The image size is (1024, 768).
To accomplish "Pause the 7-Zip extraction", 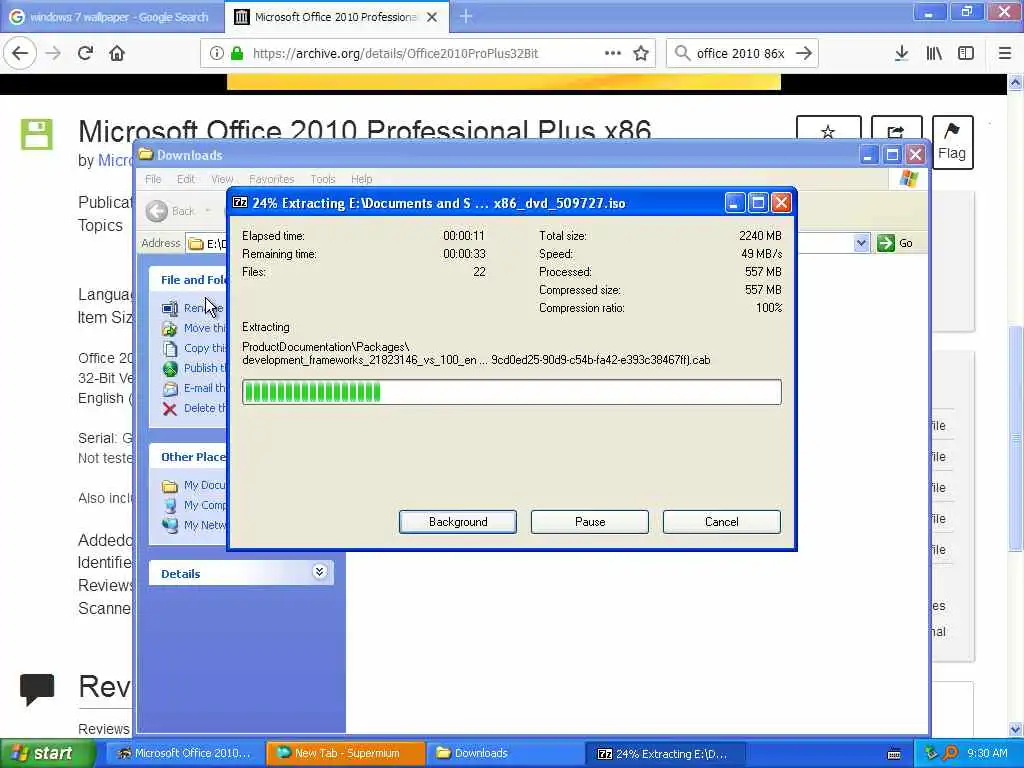I will [x=590, y=522].
